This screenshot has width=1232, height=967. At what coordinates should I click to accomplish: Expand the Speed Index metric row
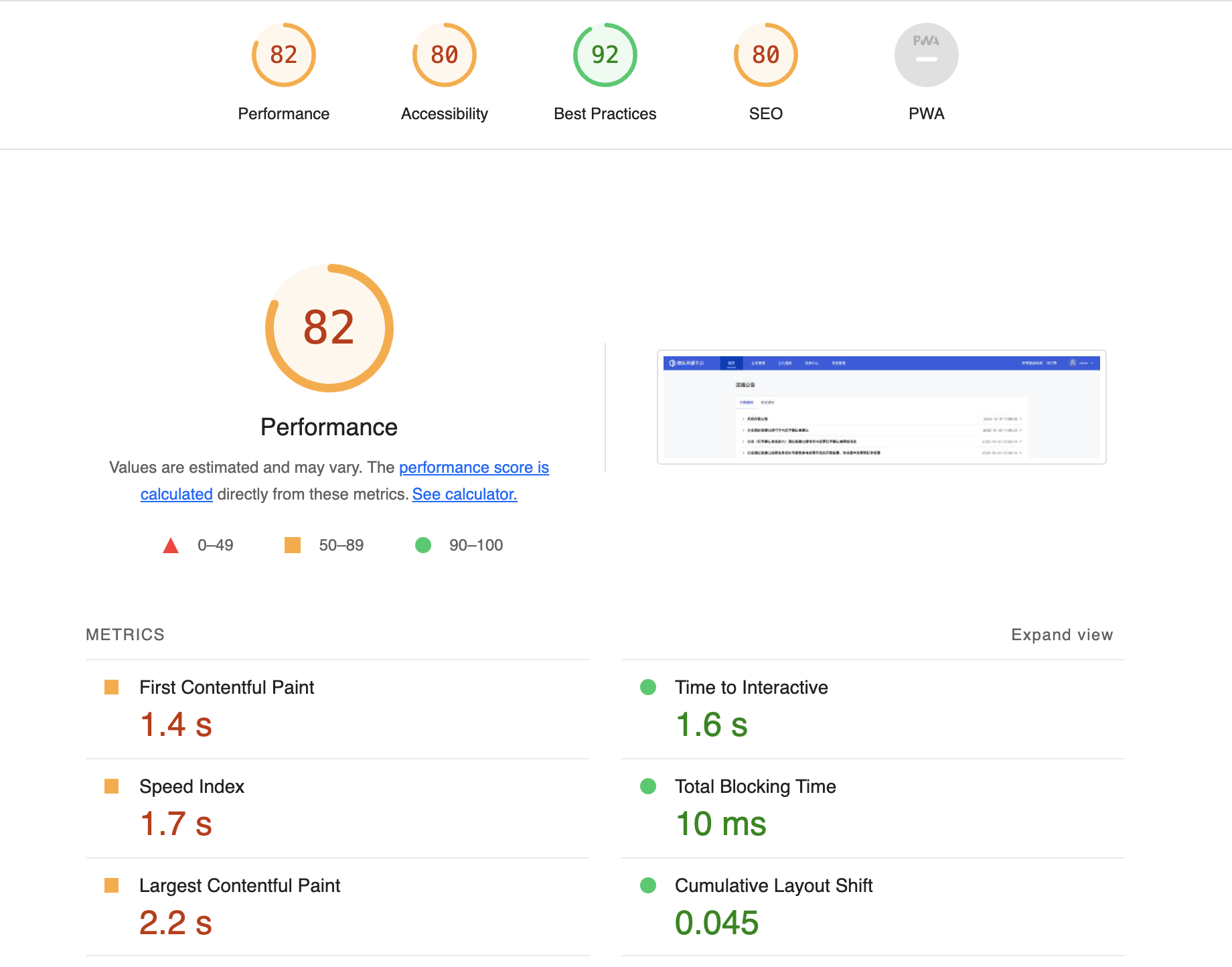(x=191, y=787)
